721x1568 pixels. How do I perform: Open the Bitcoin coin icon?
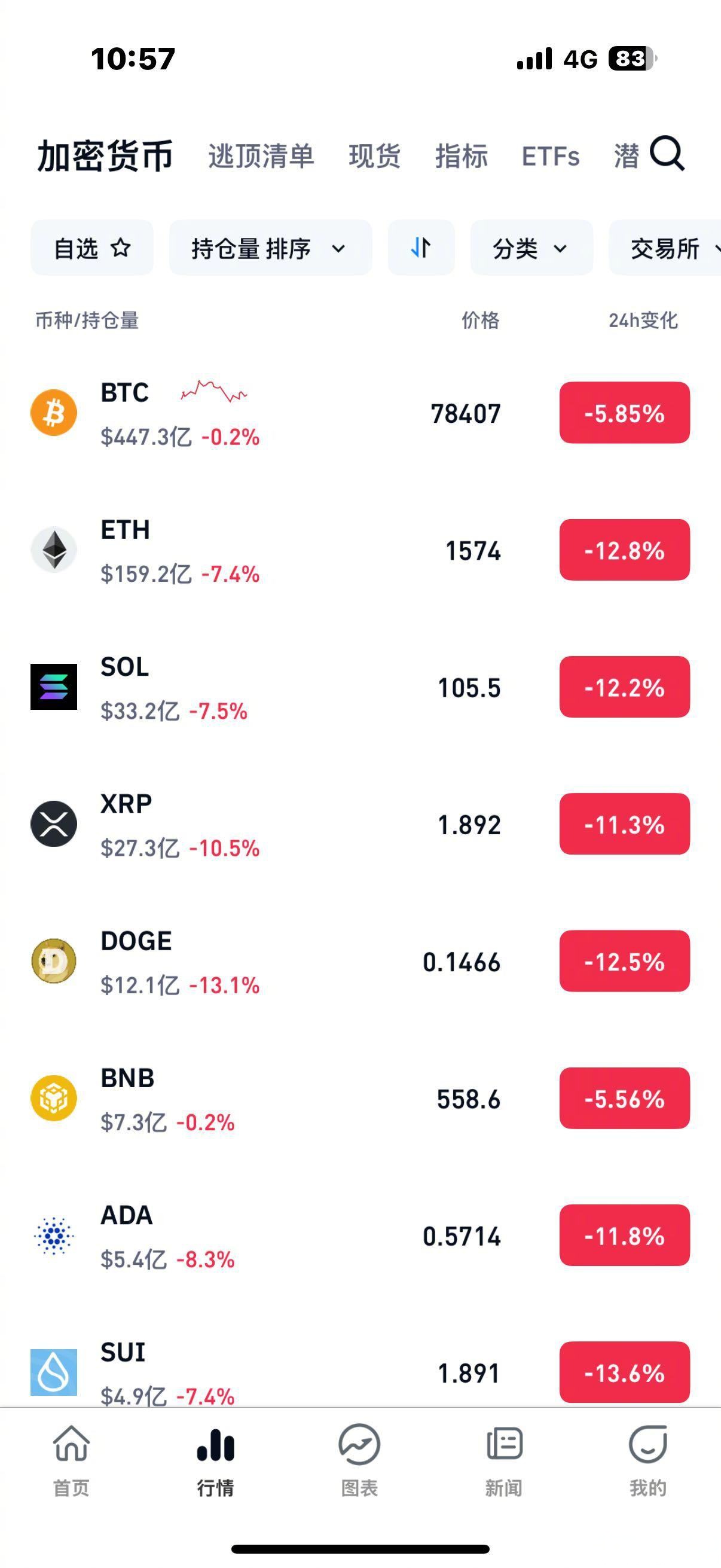point(54,413)
